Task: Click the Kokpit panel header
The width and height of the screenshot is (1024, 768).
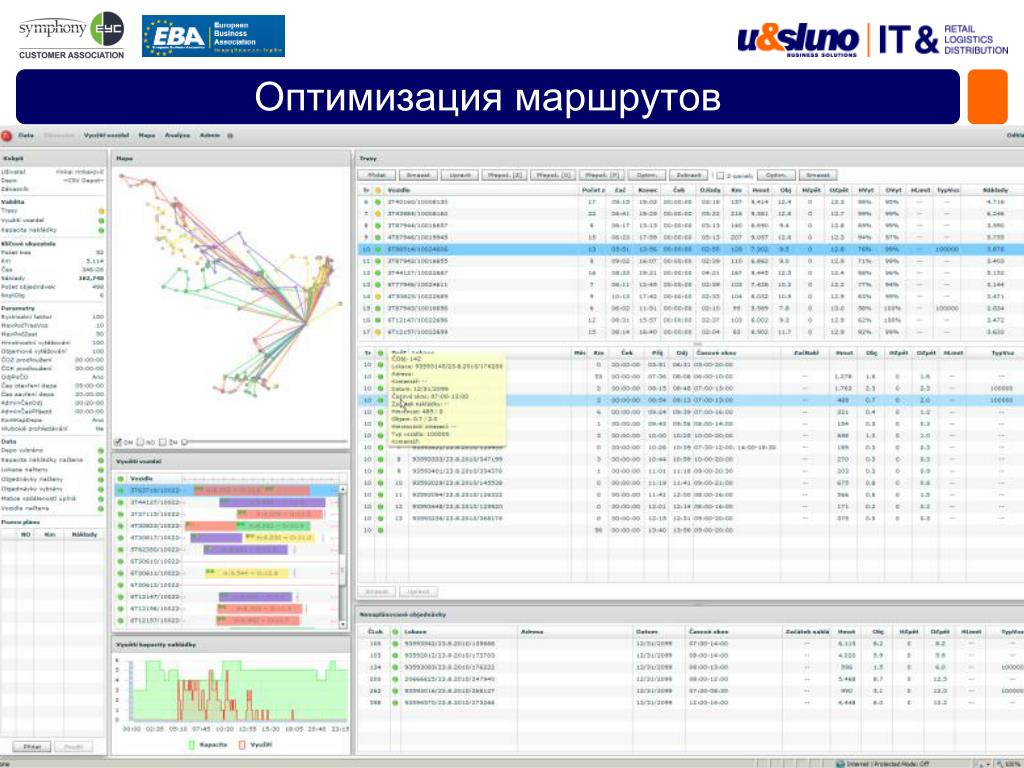Action: click(54, 158)
